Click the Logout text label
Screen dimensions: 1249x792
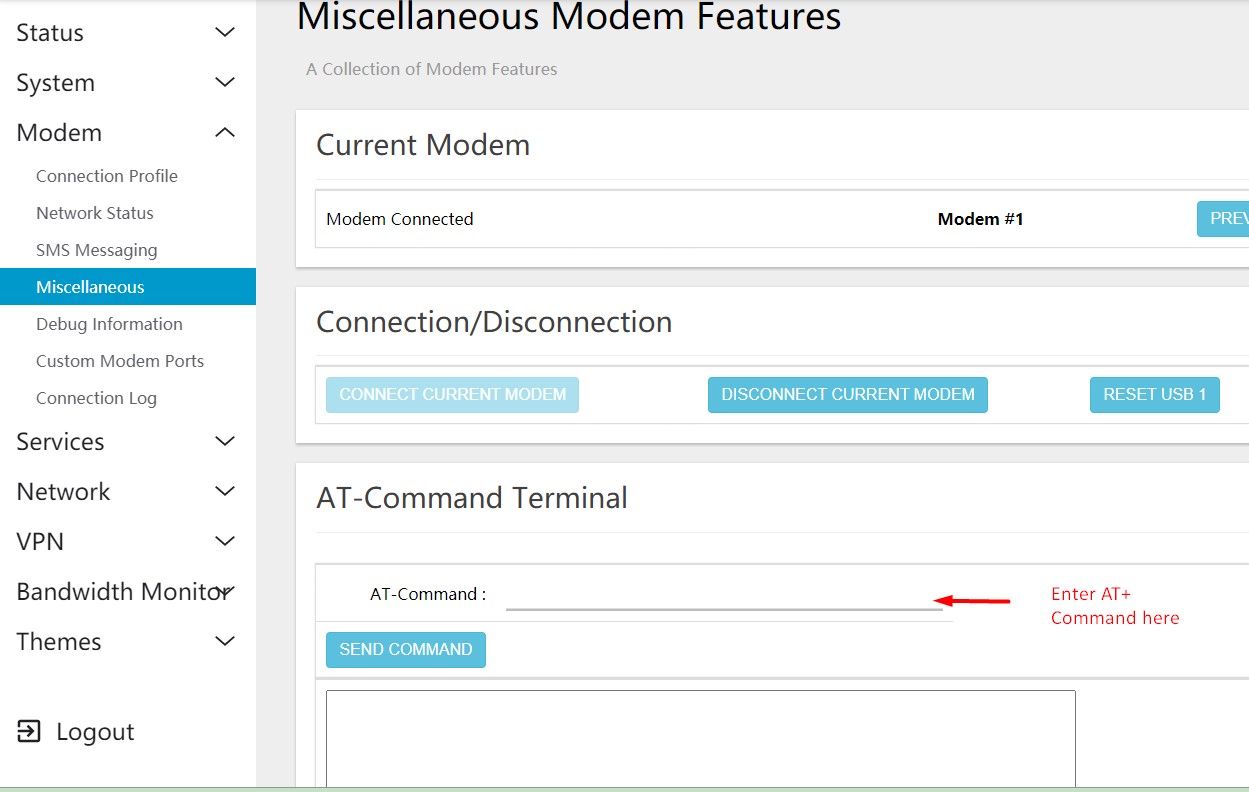pos(95,732)
